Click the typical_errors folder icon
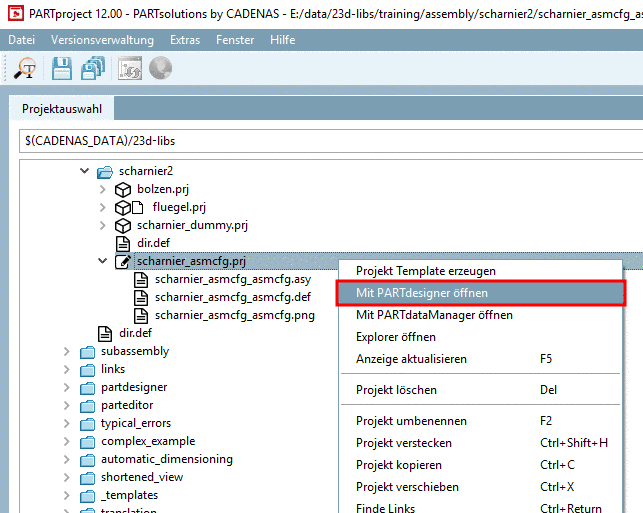 click(x=87, y=424)
